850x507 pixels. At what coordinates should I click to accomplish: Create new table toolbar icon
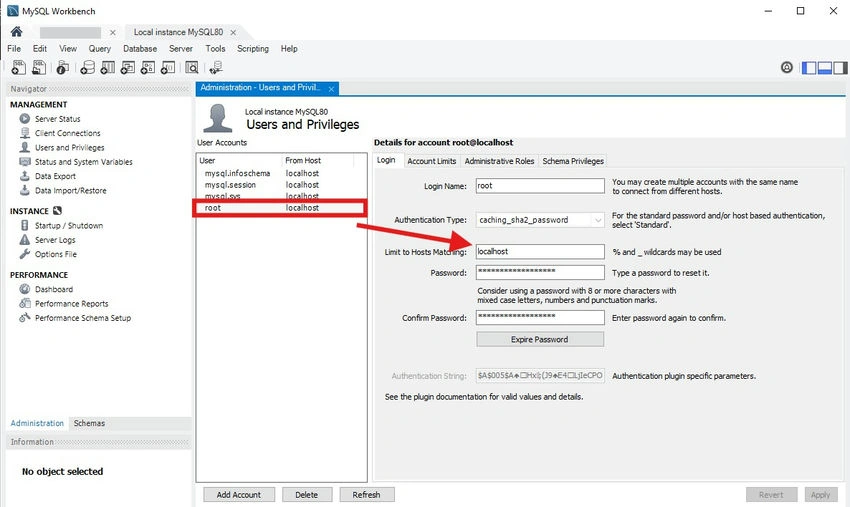coord(107,67)
